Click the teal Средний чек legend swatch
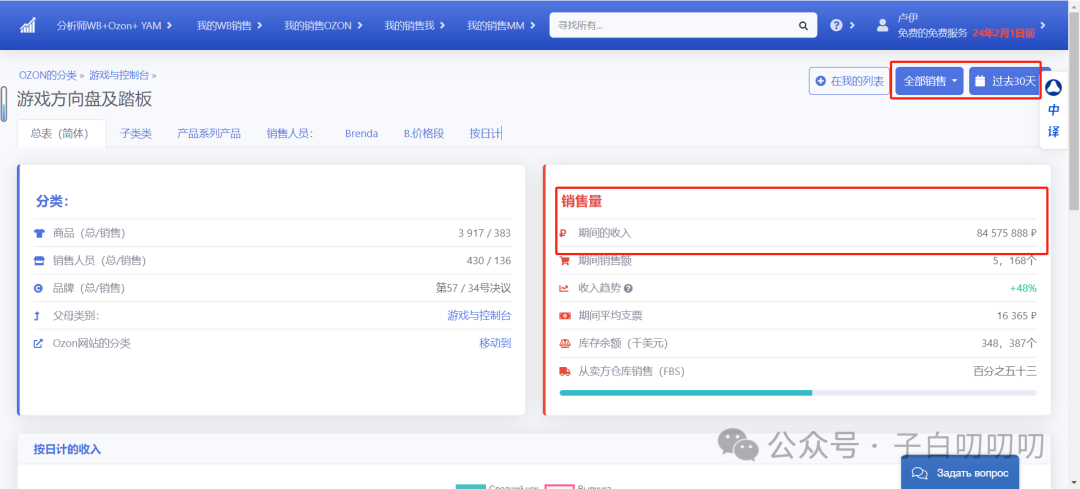Image resolution: width=1080 pixels, height=489 pixels. coord(470,486)
